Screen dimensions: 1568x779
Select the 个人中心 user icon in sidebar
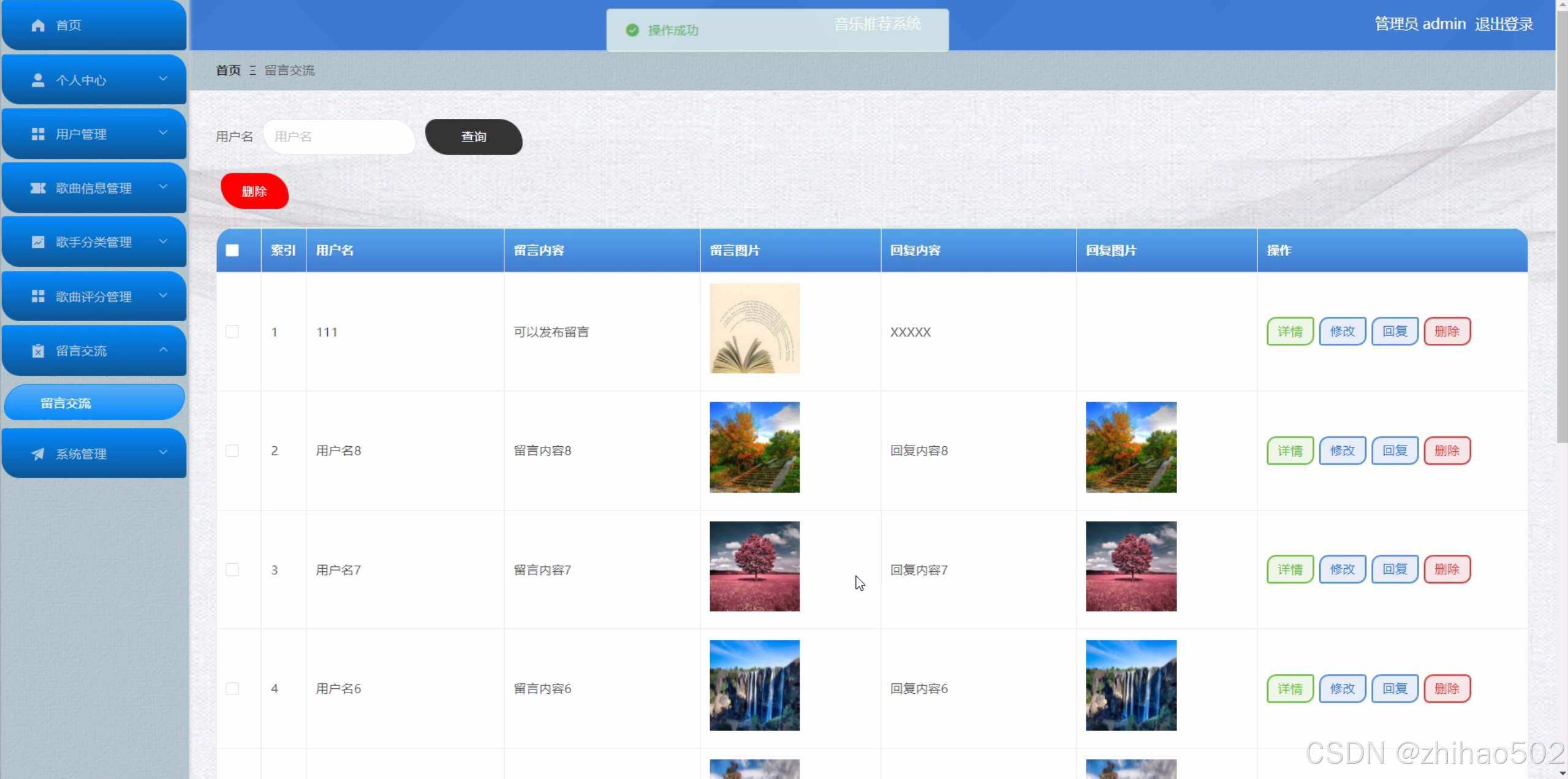click(38, 80)
